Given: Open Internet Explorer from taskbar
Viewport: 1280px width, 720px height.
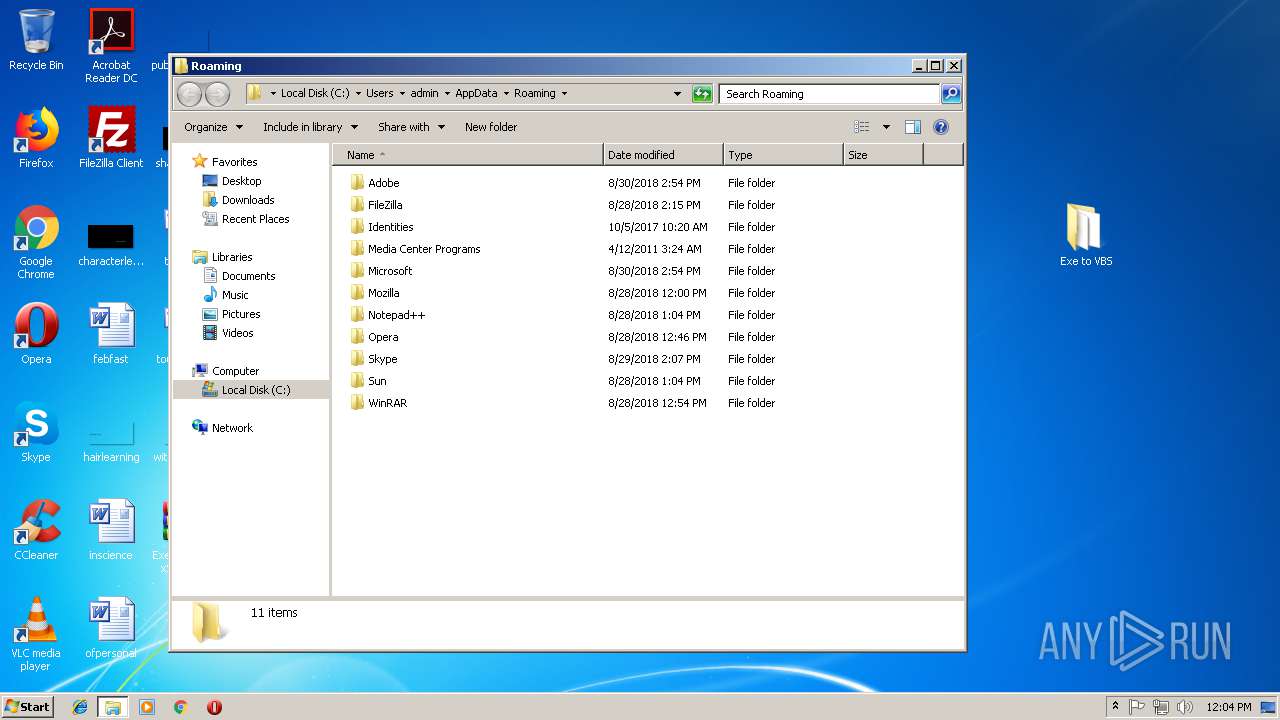Looking at the screenshot, I should coord(80,707).
